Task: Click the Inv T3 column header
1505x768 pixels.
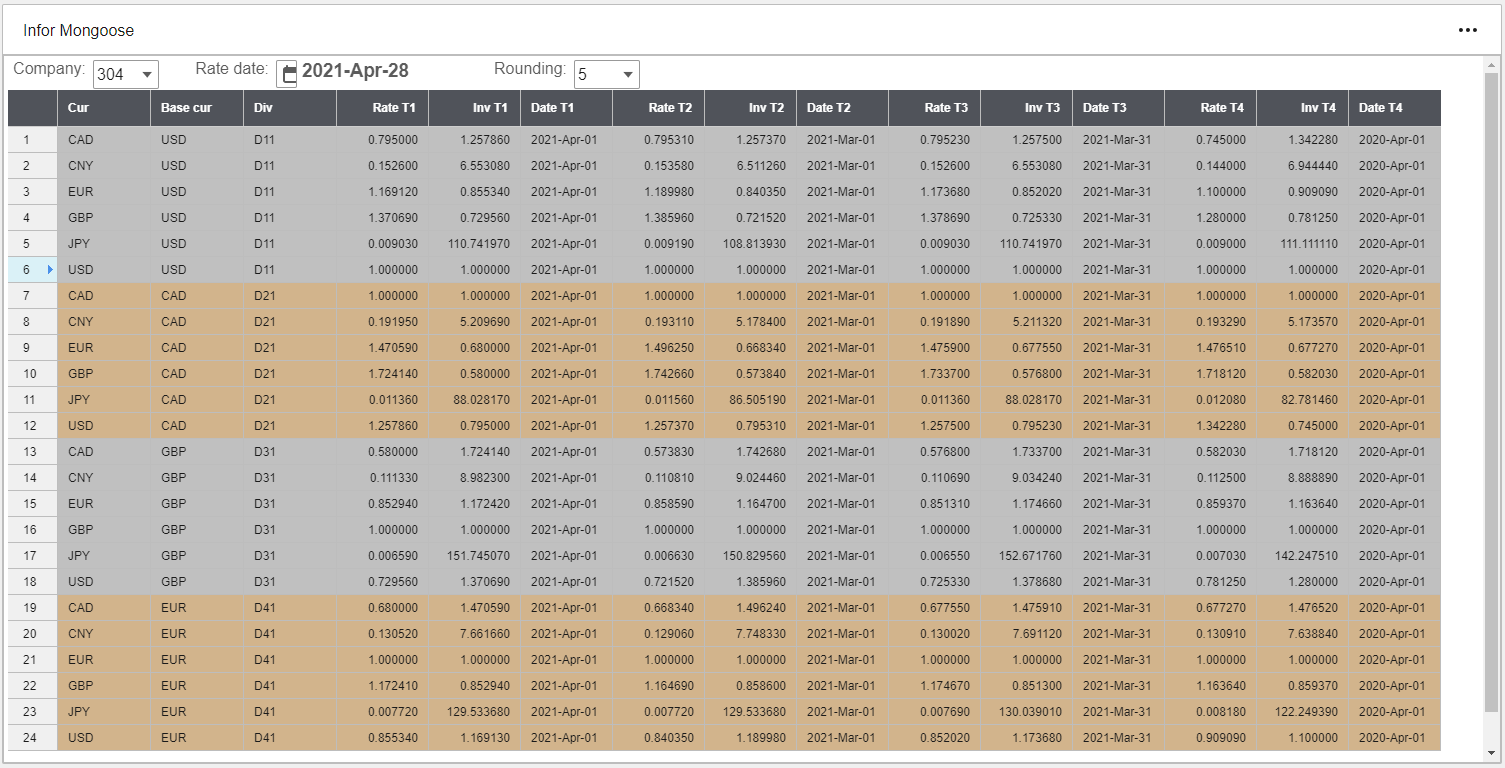Action: [x=1027, y=108]
